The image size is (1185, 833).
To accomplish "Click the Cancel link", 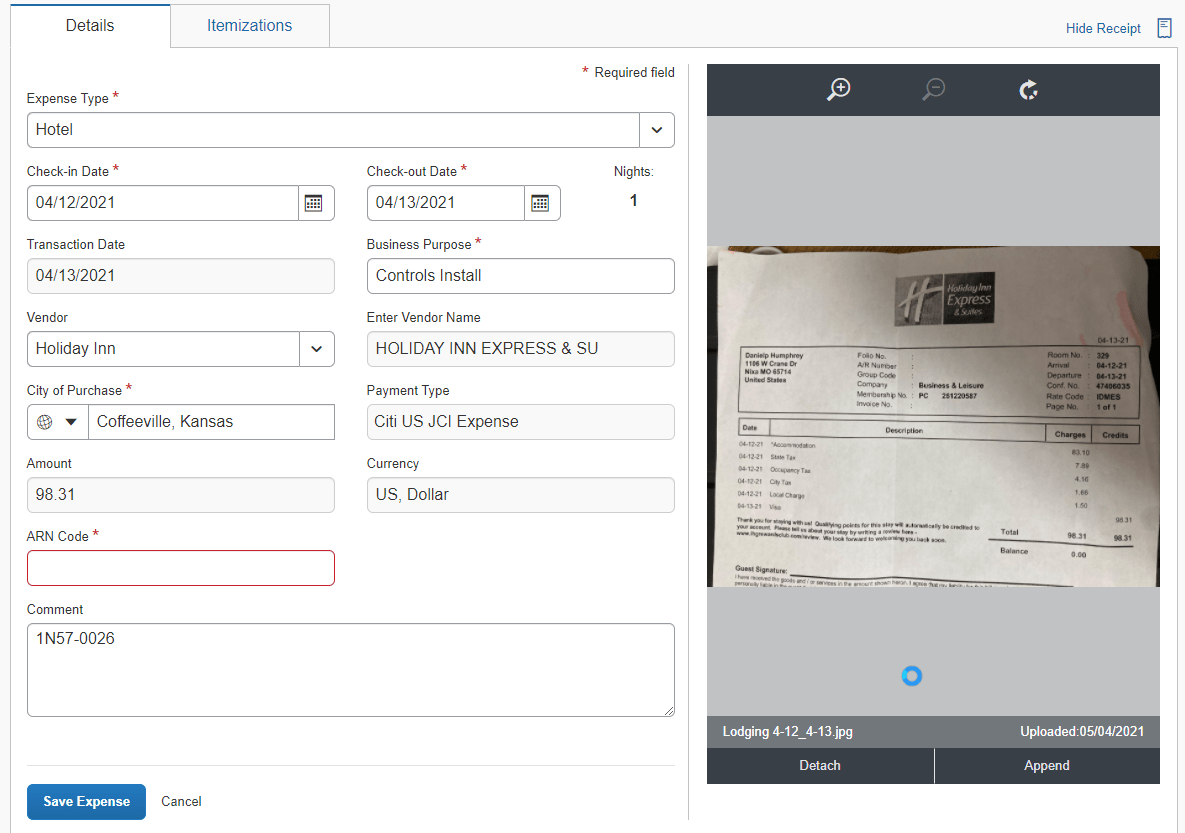I will tap(181, 801).
